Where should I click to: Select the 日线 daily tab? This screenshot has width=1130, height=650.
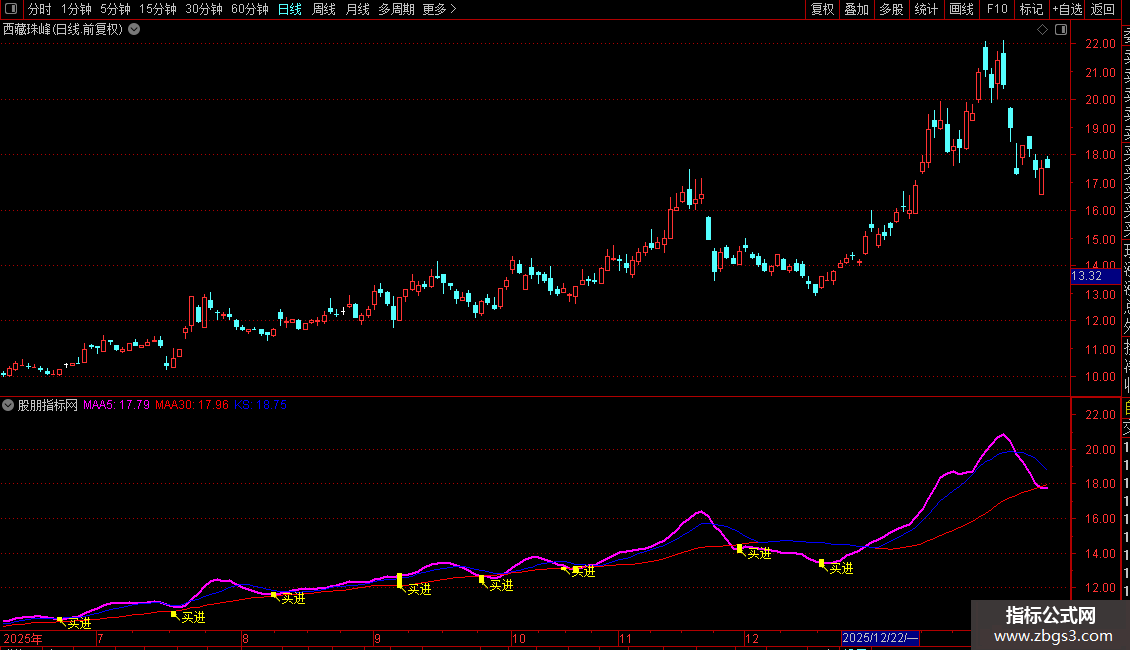[x=290, y=9]
